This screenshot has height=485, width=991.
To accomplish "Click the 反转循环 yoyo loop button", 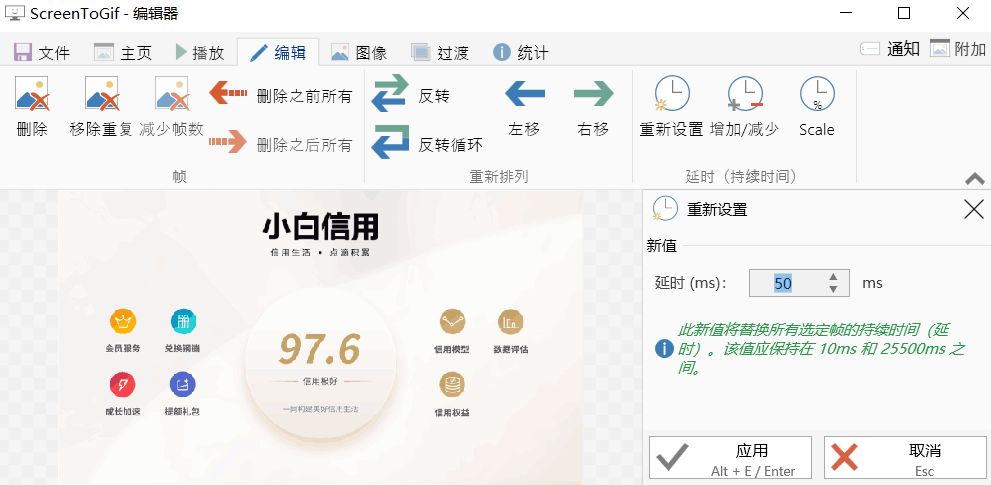I will click(427, 144).
